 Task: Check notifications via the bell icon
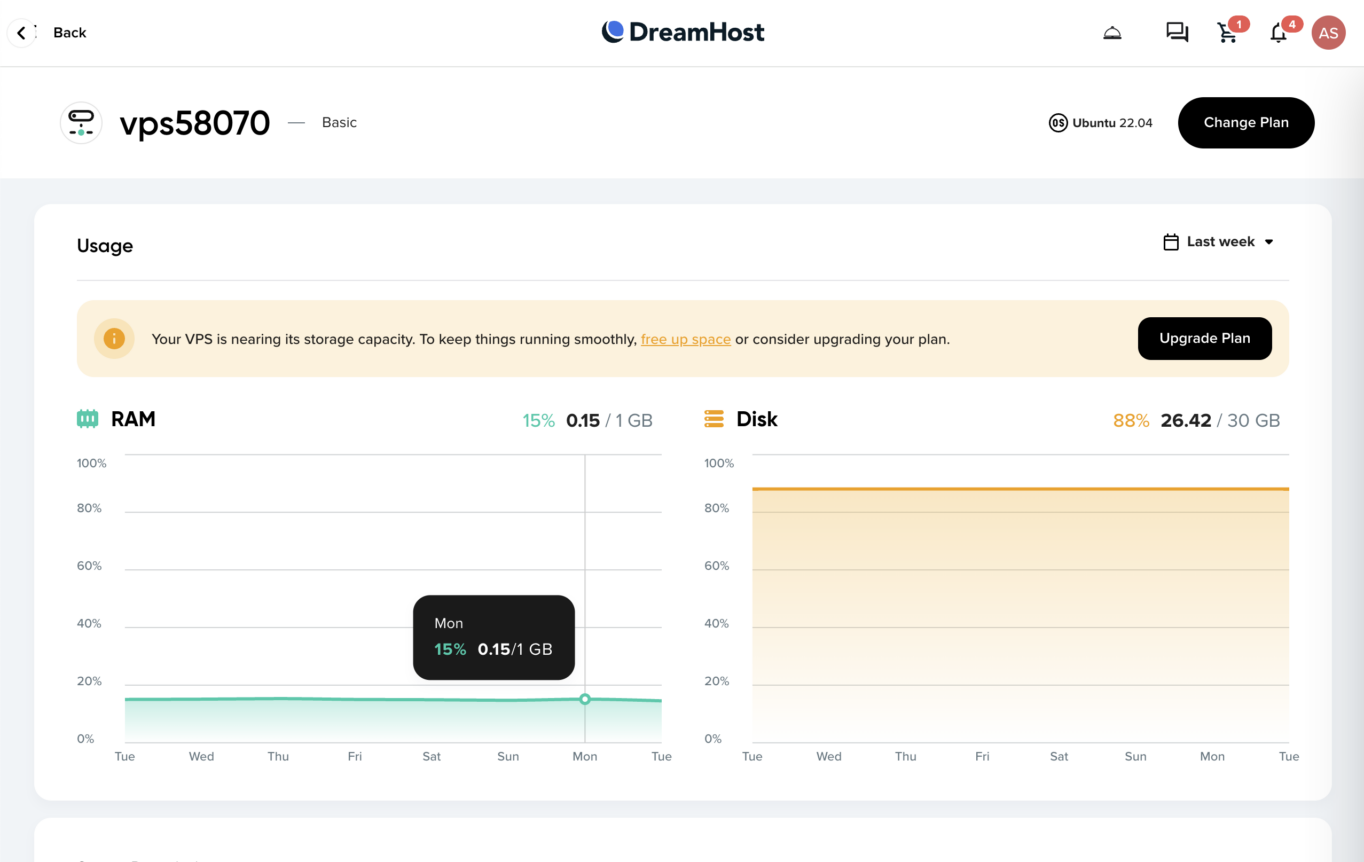(1278, 33)
